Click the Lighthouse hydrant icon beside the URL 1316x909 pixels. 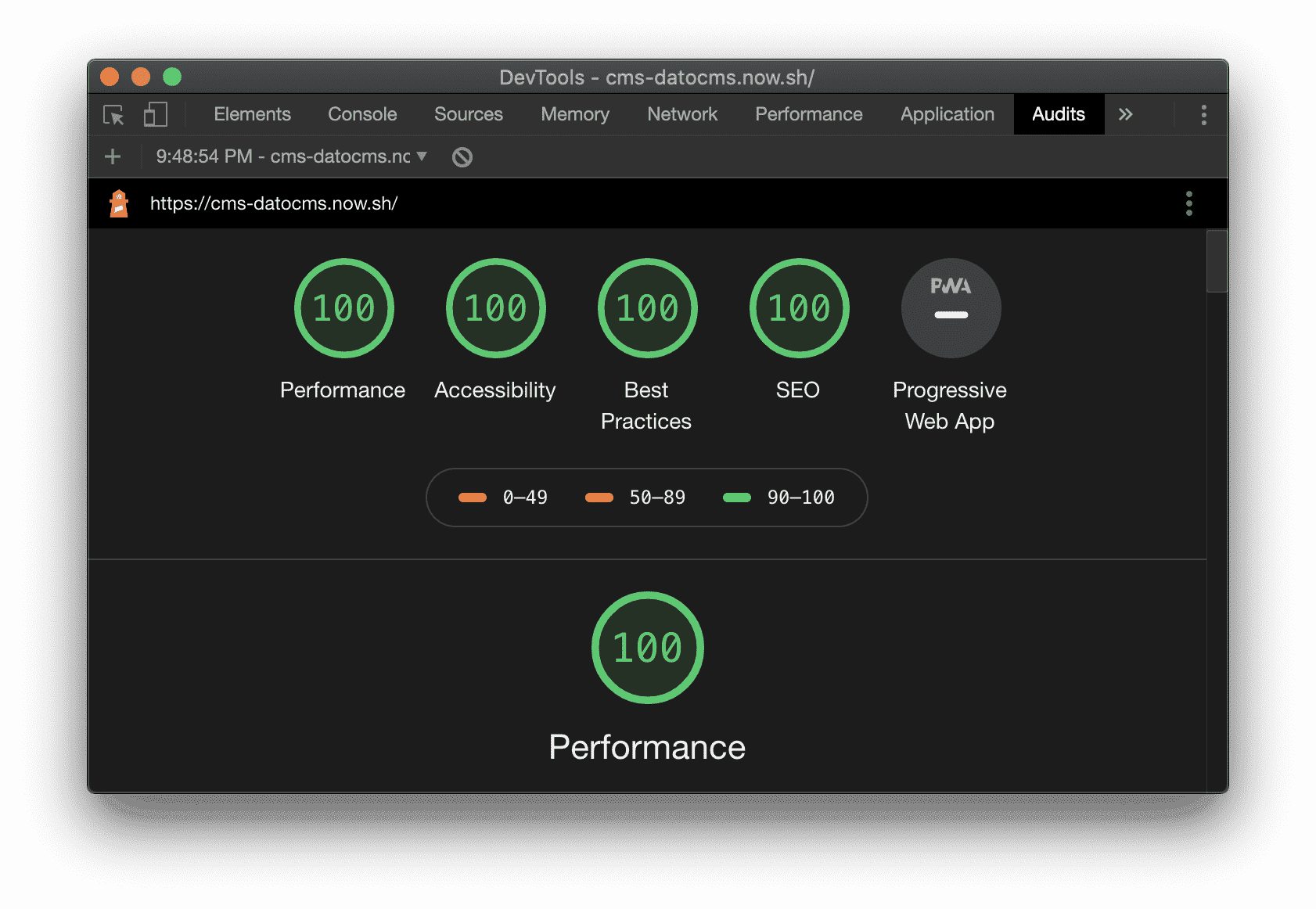click(x=119, y=203)
